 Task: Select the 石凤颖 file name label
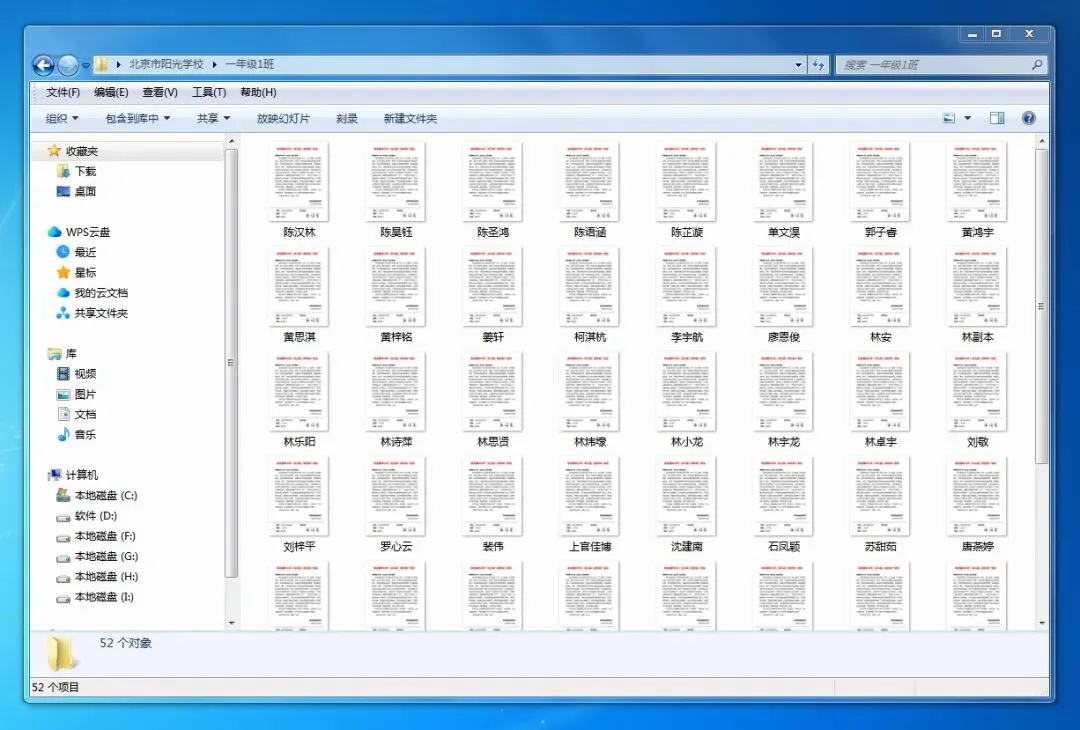(x=783, y=547)
